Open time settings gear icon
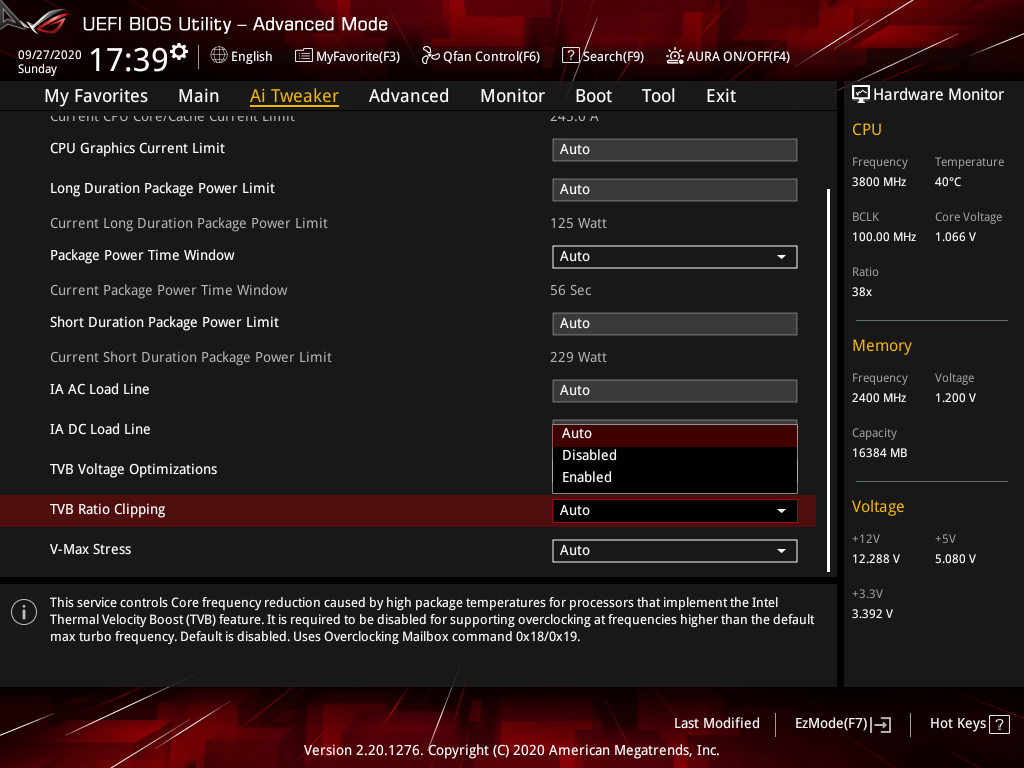1024x768 pixels. click(x=179, y=51)
